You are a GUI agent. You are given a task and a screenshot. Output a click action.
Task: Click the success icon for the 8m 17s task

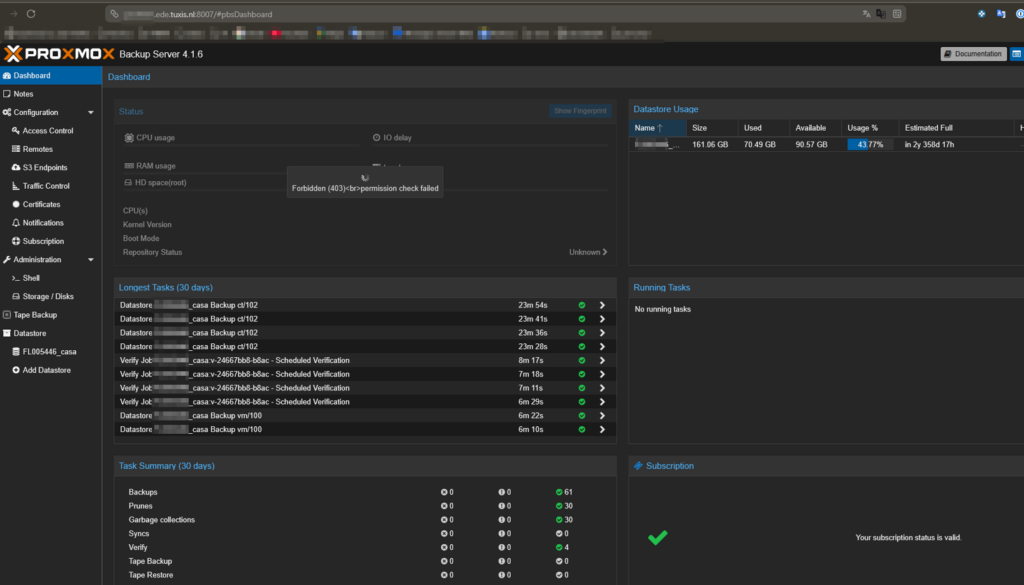[x=582, y=360]
